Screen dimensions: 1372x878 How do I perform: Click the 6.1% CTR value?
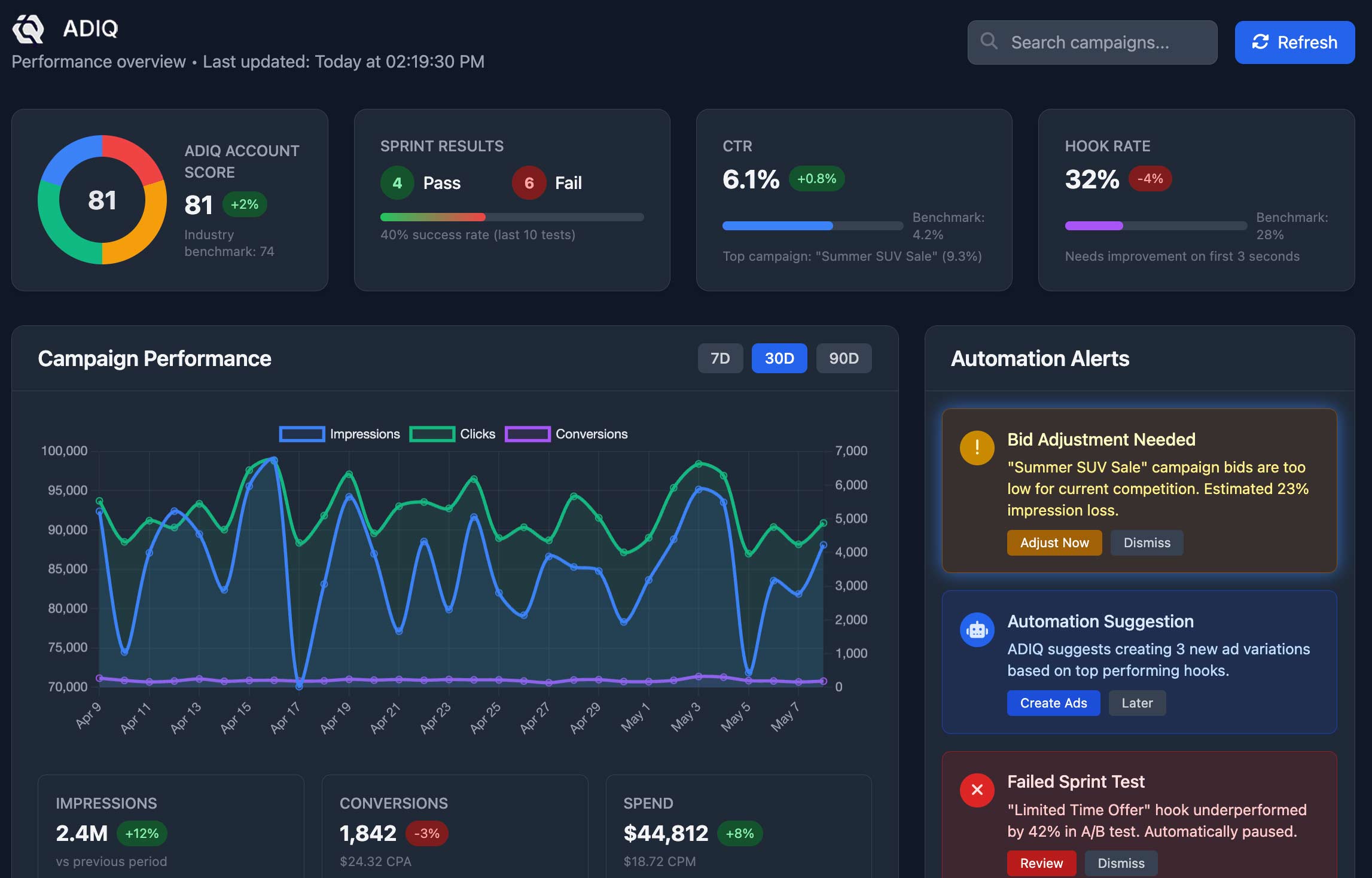[x=751, y=179]
